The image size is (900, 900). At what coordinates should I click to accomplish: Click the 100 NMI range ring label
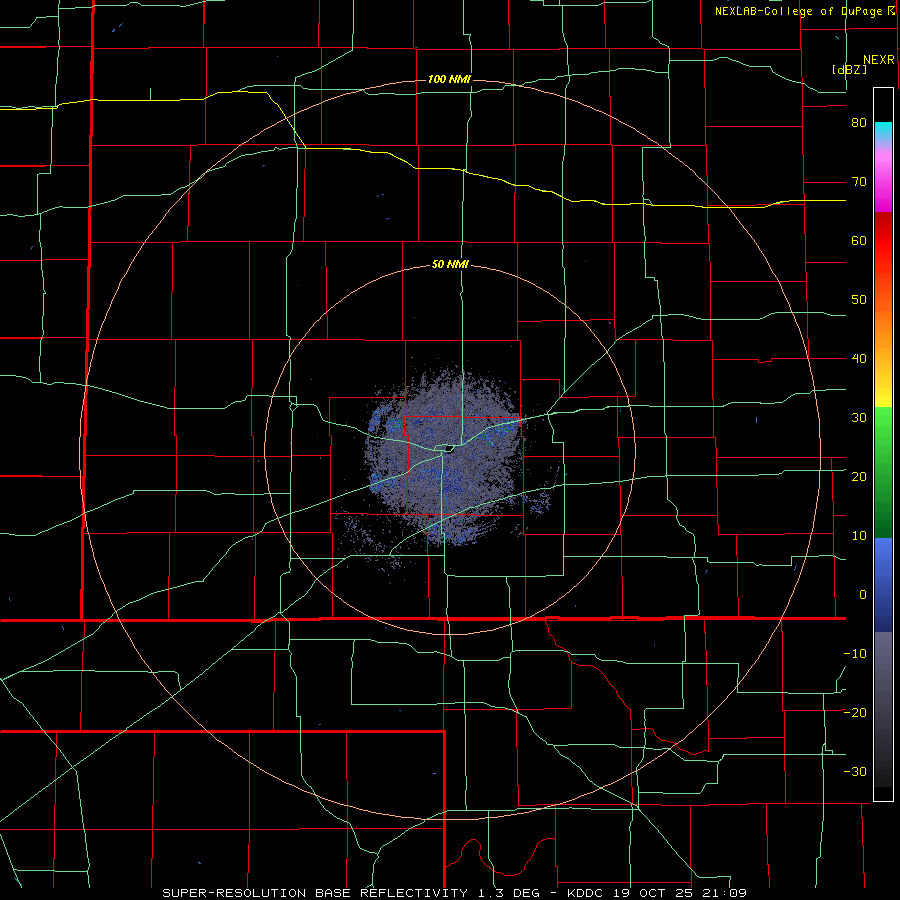point(449,79)
